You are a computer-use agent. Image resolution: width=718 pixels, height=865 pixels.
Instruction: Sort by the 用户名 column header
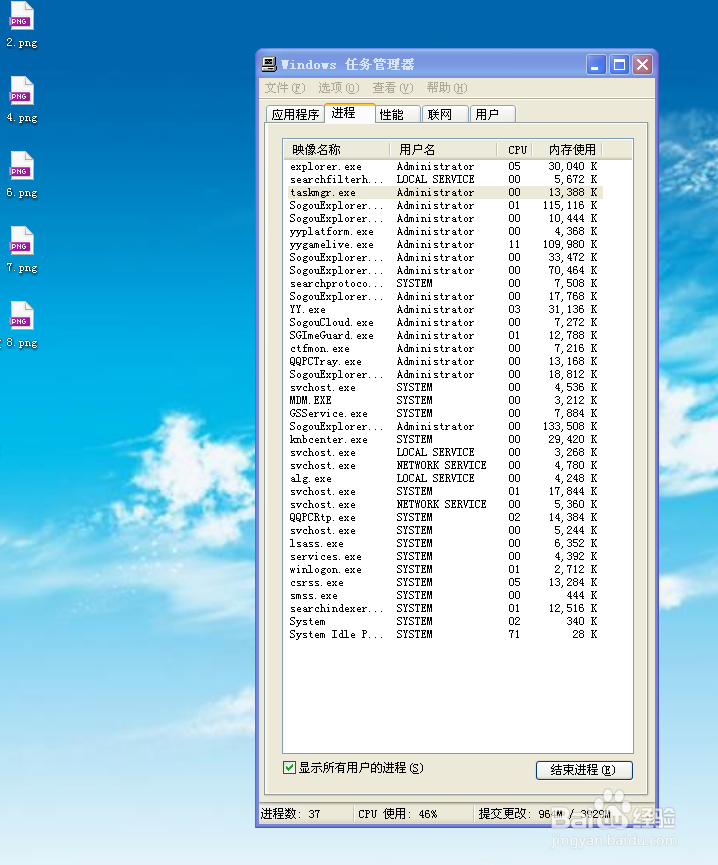click(x=443, y=149)
